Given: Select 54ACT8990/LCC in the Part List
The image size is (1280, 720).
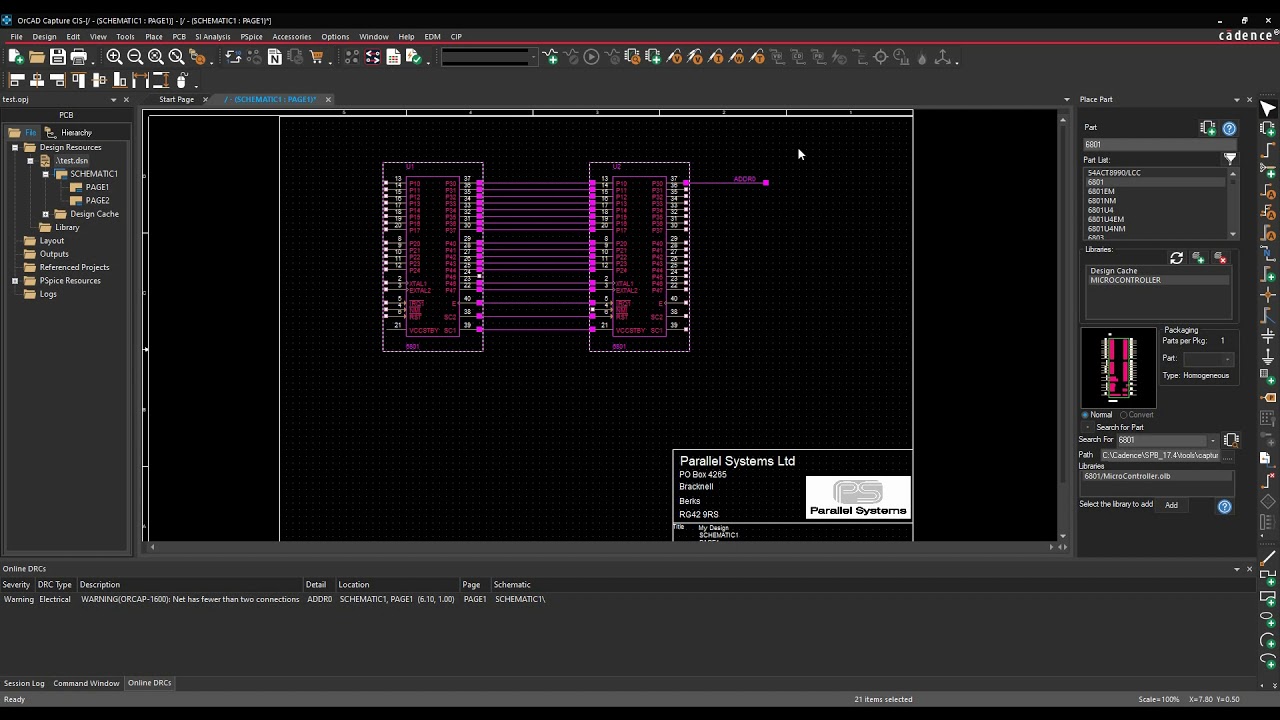Looking at the screenshot, I should 1114,173.
